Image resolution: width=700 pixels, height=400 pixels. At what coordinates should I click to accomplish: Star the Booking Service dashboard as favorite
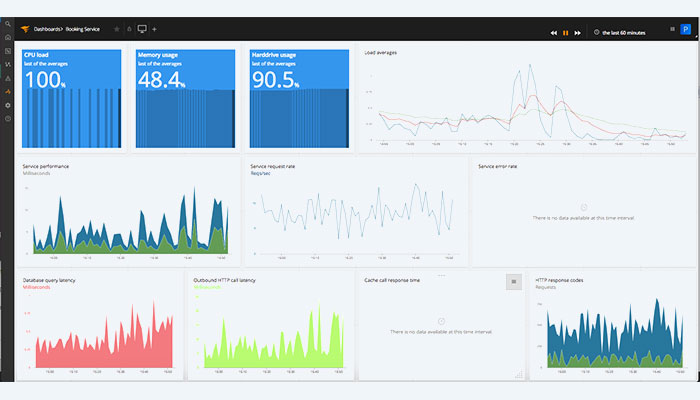116,30
